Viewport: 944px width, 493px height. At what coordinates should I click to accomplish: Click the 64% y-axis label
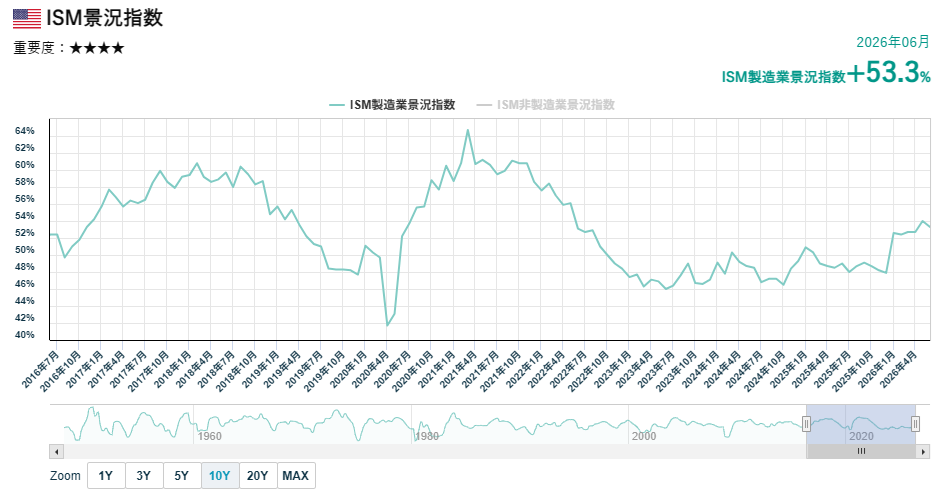click(25, 131)
